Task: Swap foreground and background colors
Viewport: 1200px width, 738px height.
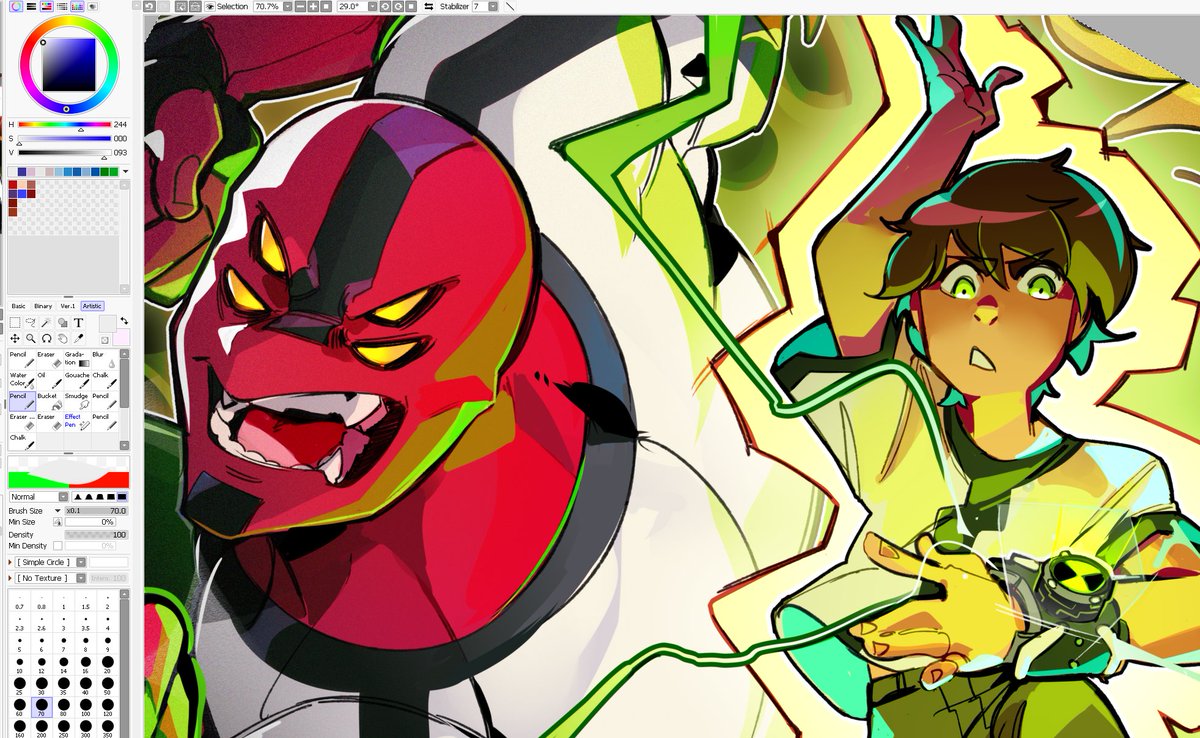Action: tap(124, 320)
